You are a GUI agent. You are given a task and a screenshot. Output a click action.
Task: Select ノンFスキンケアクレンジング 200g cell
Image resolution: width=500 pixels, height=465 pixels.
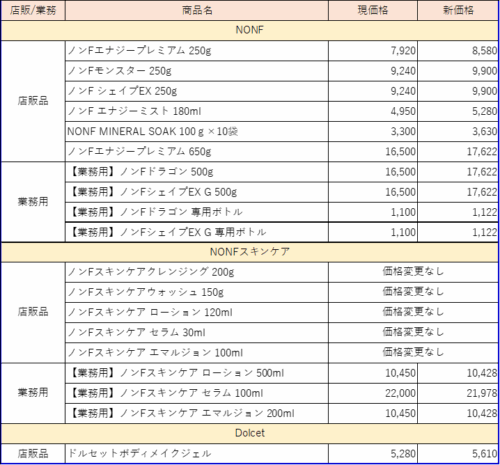click(197, 272)
